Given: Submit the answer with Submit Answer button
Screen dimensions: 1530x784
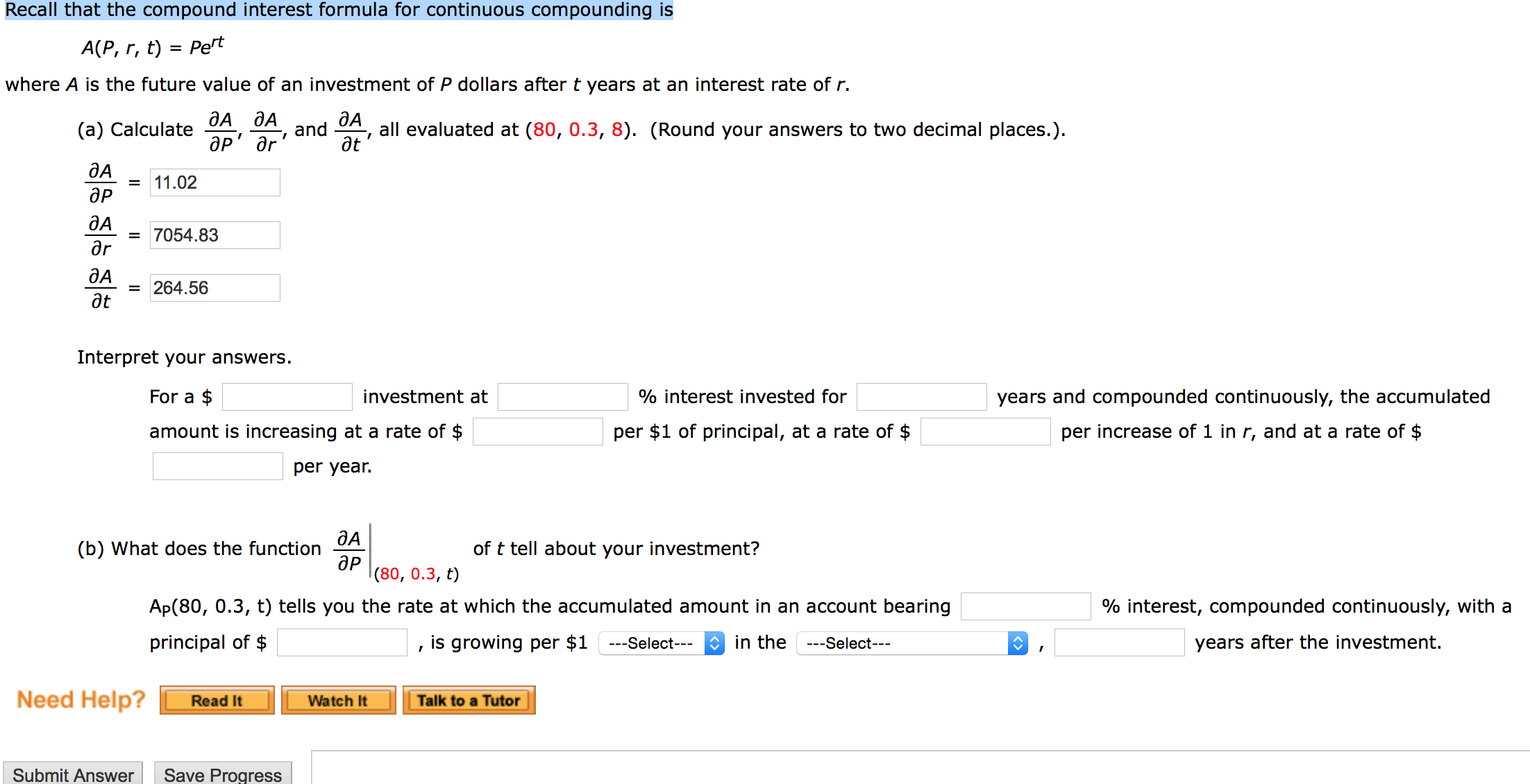Looking at the screenshot, I should 73,774.
